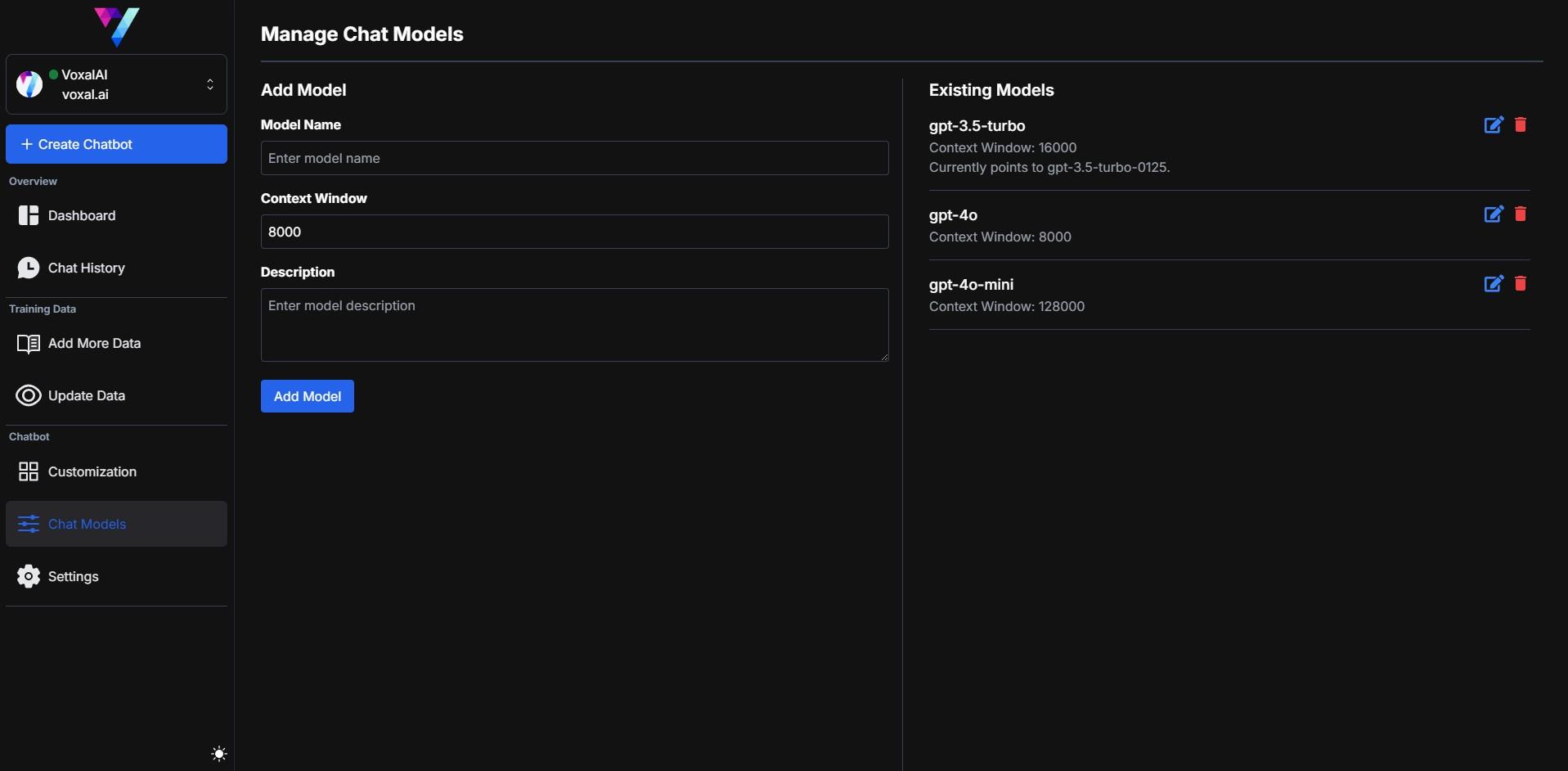
Task: Click the VoxalAI logo at the top
Action: [x=118, y=27]
